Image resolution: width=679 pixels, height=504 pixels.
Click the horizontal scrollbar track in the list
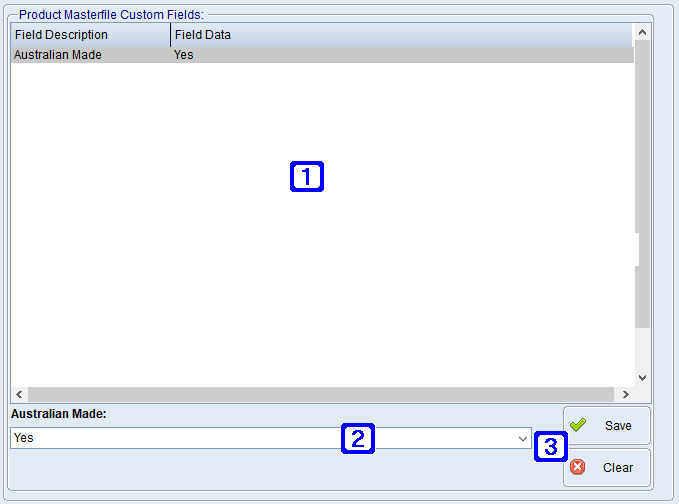click(320, 395)
